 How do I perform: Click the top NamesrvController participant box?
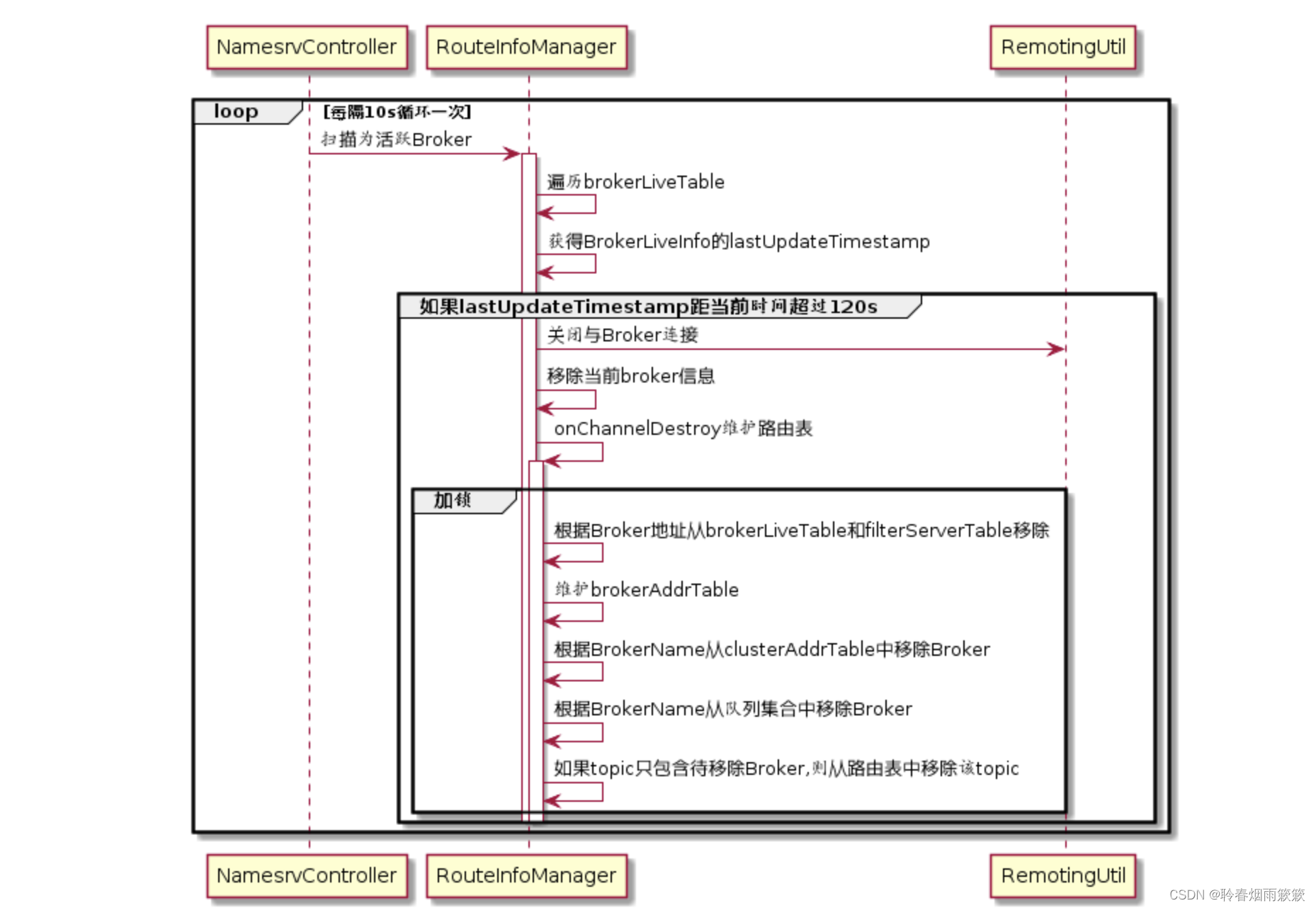click(307, 47)
